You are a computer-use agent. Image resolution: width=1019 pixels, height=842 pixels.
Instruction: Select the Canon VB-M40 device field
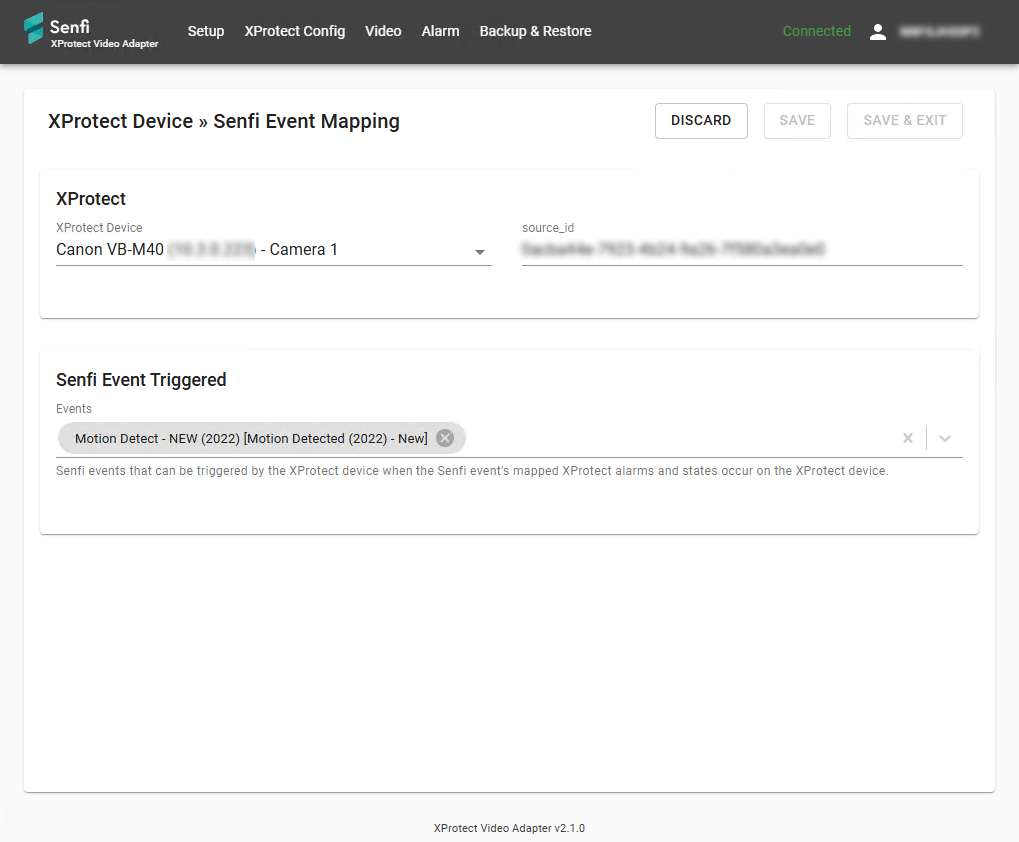(260, 250)
